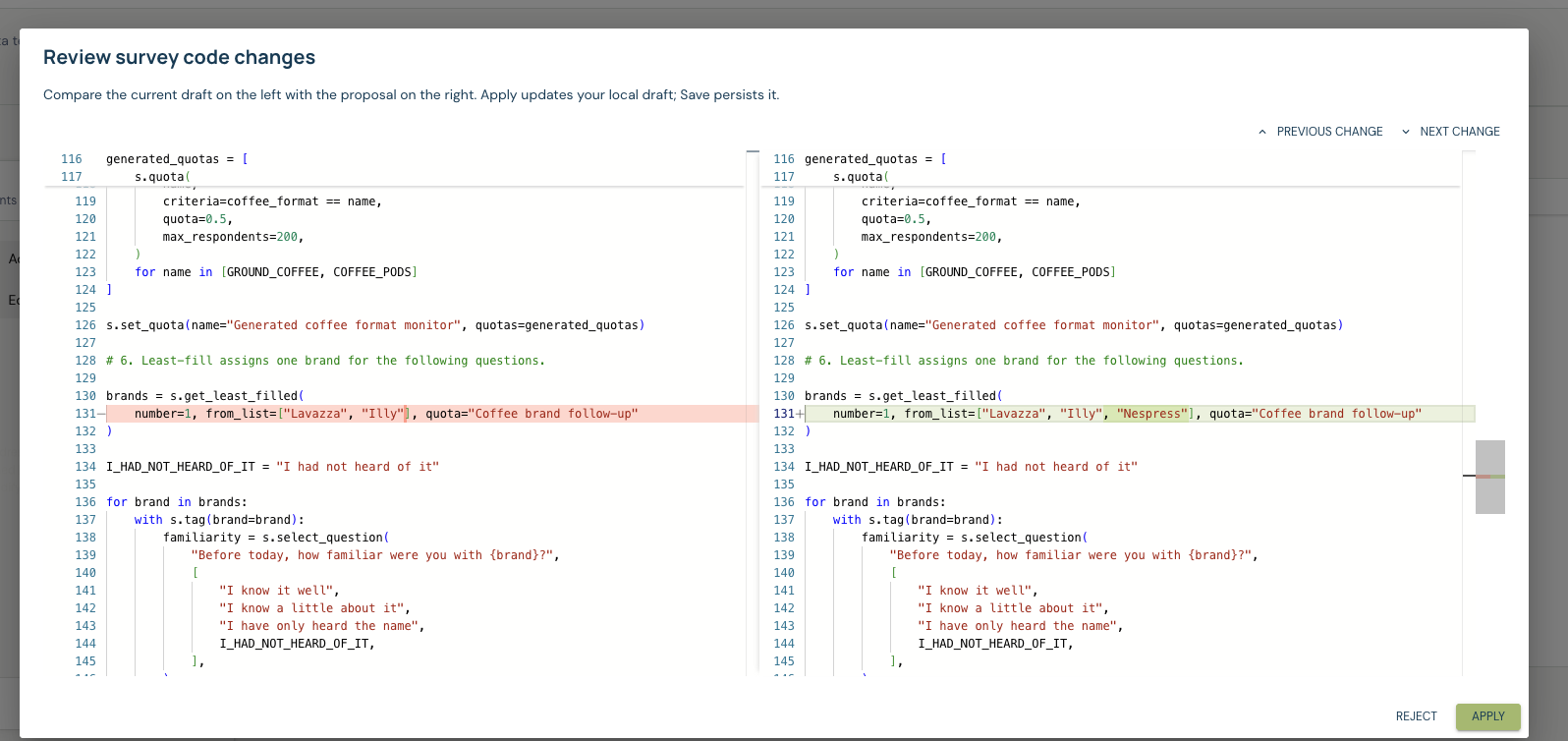
Task: Click the "# 6. Least-fill assigns" comment in the draft pane
Action: (x=325, y=361)
